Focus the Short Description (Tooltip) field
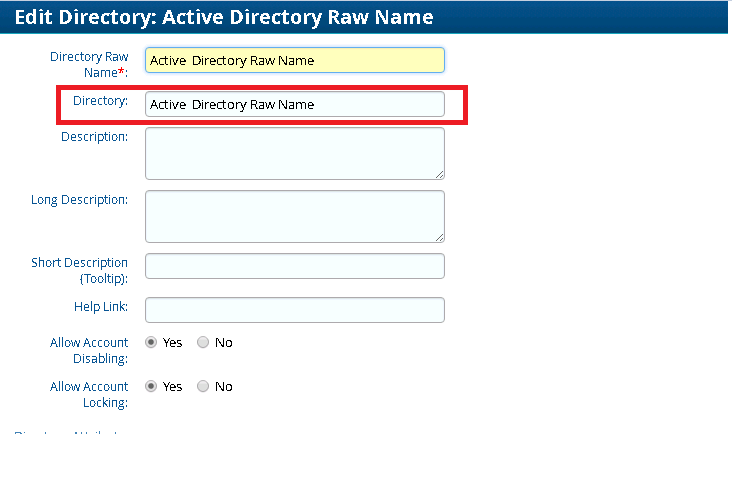Viewport: 732px width, 479px height. pyautogui.click(x=295, y=266)
